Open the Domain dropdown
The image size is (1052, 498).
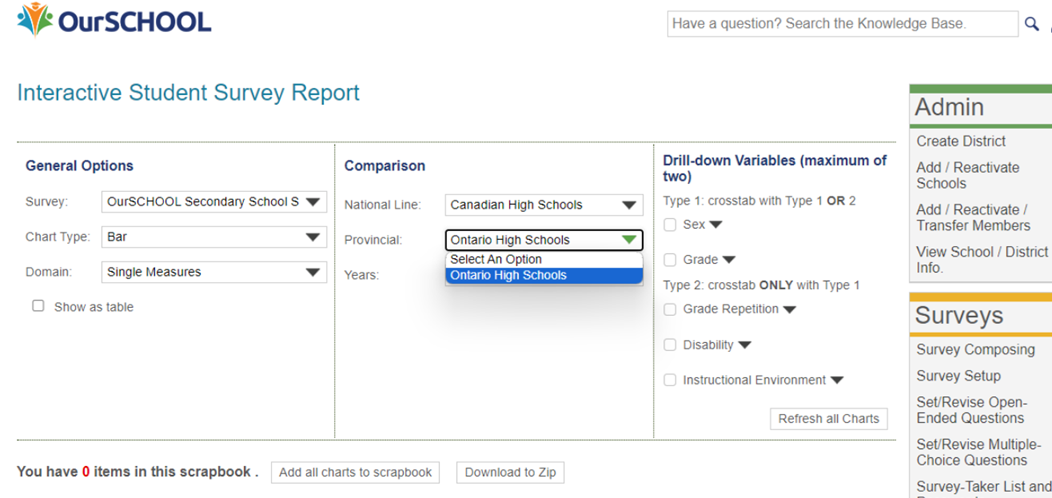(x=214, y=272)
